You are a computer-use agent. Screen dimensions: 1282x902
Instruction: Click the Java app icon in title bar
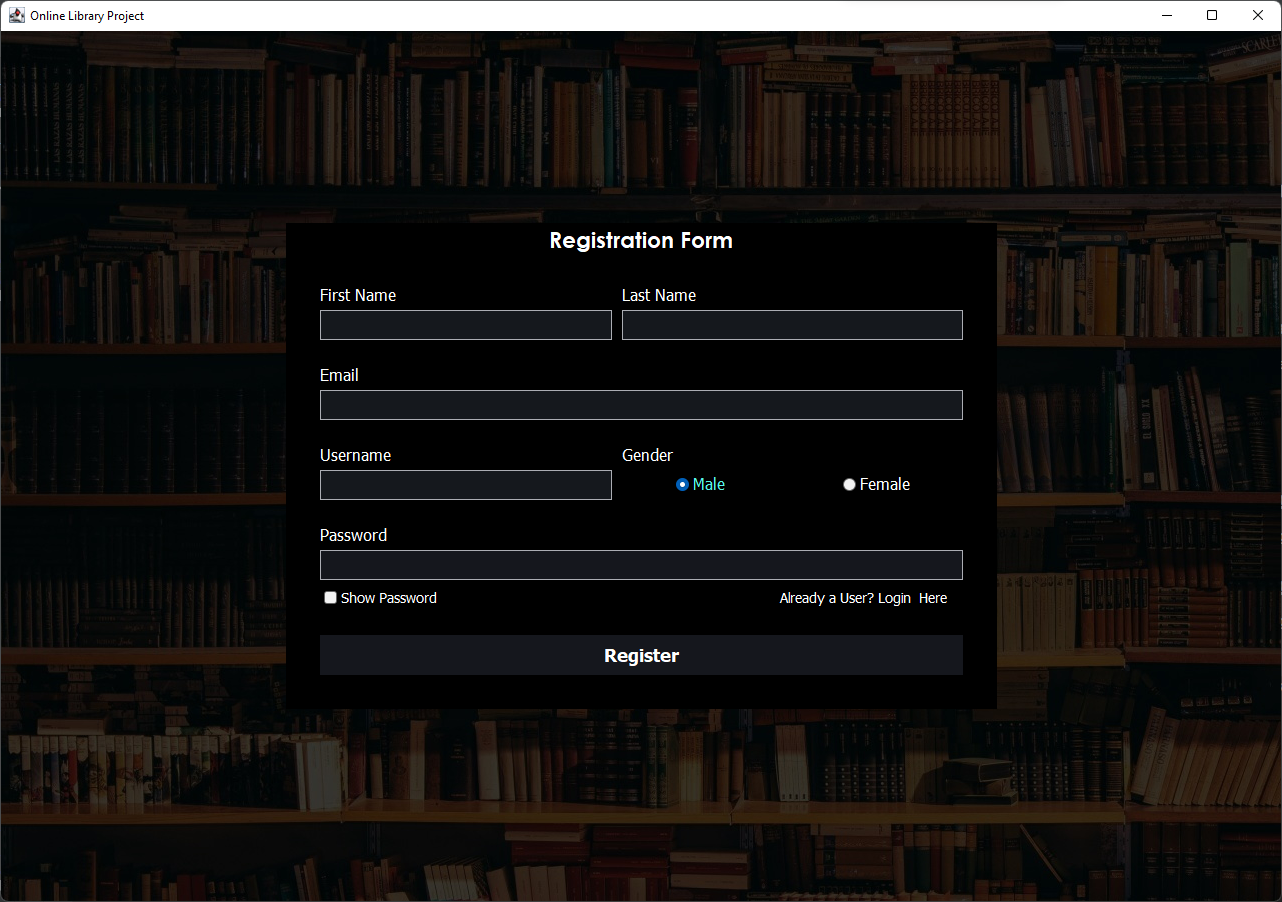pos(17,15)
